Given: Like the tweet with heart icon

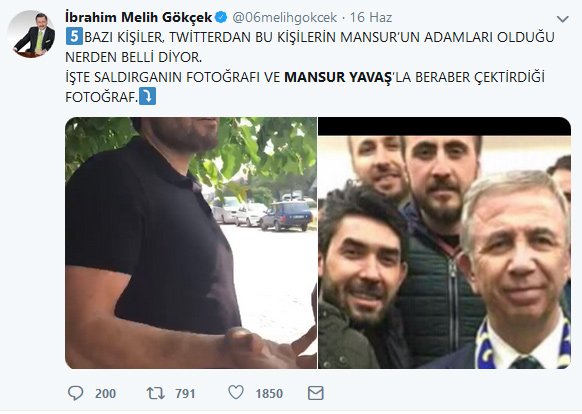Looking at the screenshot, I should (236, 392).
